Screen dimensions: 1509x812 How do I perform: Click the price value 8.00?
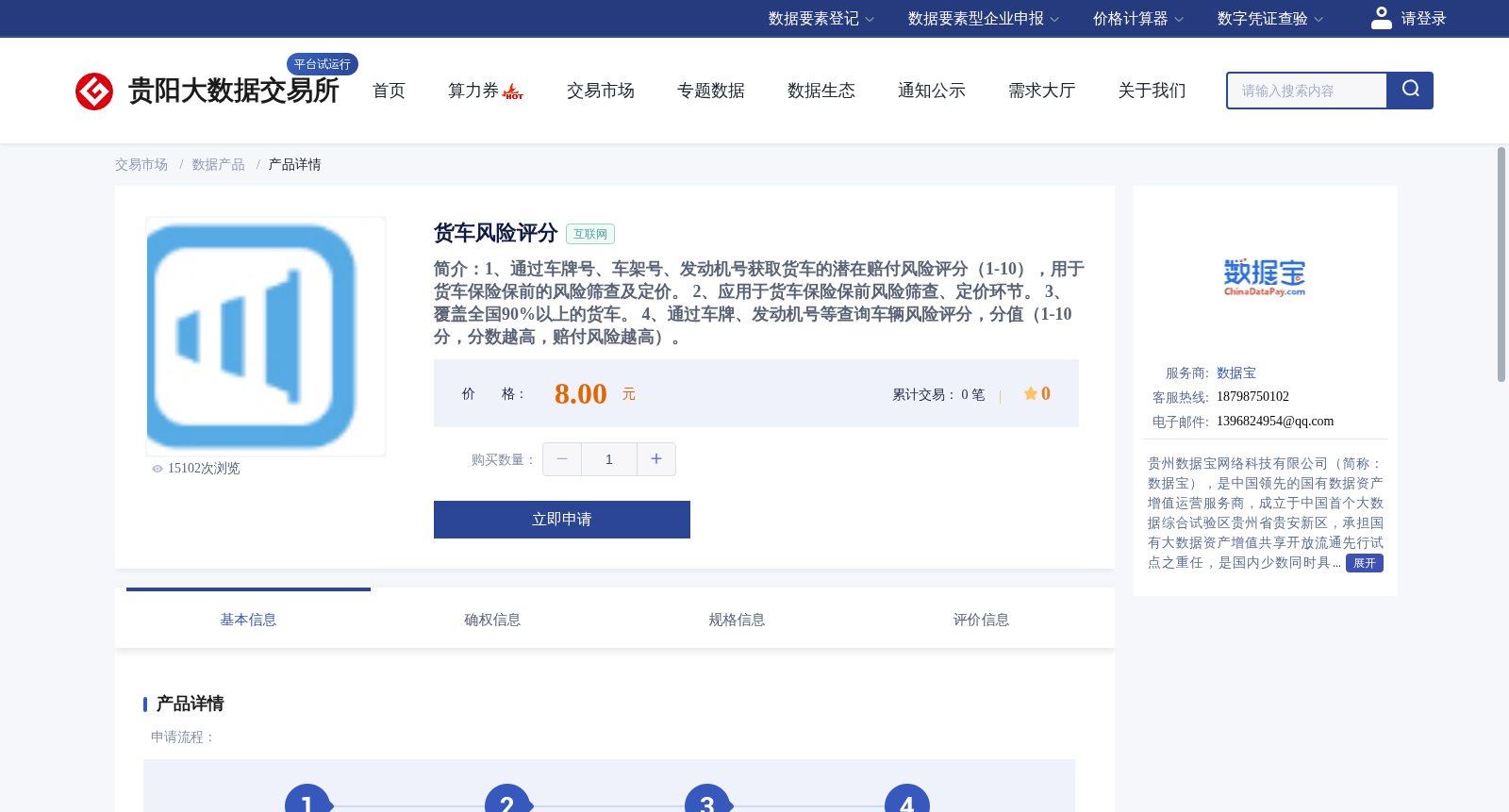(581, 393)
